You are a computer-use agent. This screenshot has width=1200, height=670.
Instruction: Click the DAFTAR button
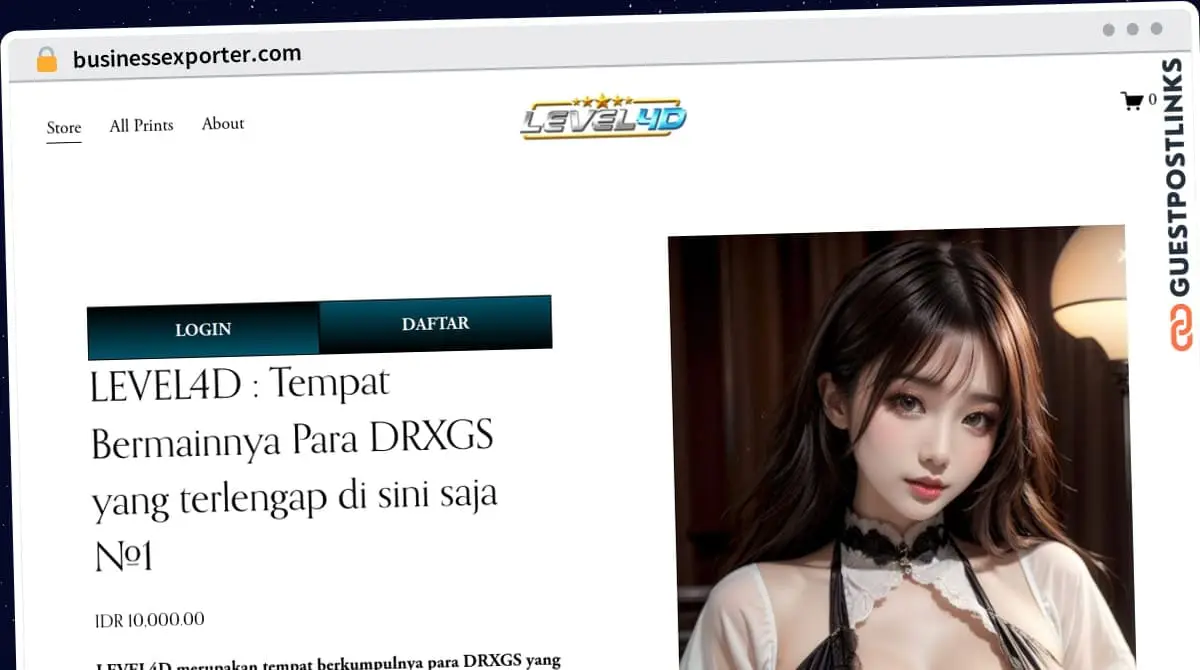[436, 323]
